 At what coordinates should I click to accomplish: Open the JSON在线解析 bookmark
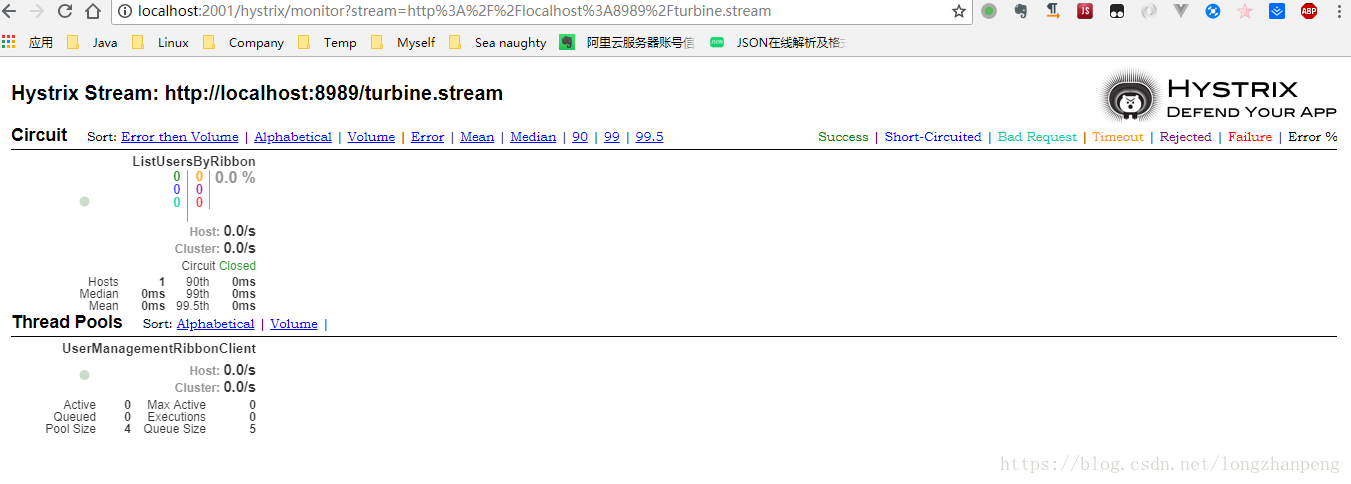[778, 42]
